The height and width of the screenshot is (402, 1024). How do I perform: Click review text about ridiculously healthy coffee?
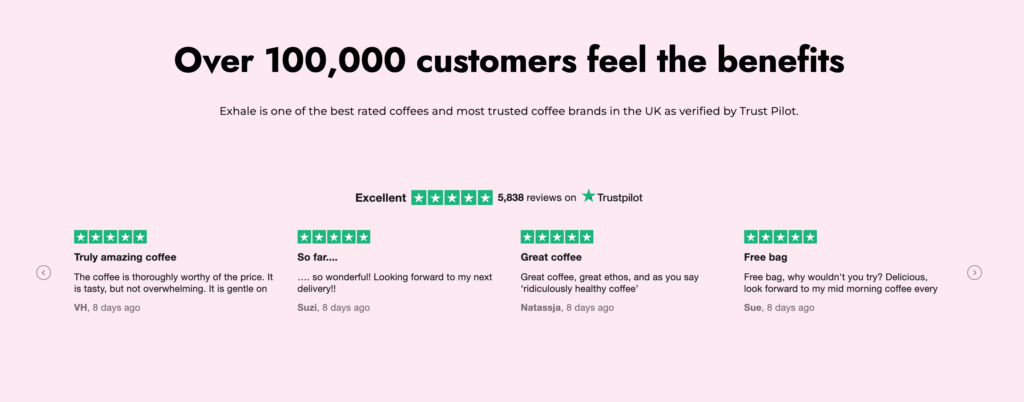point(612,283)
